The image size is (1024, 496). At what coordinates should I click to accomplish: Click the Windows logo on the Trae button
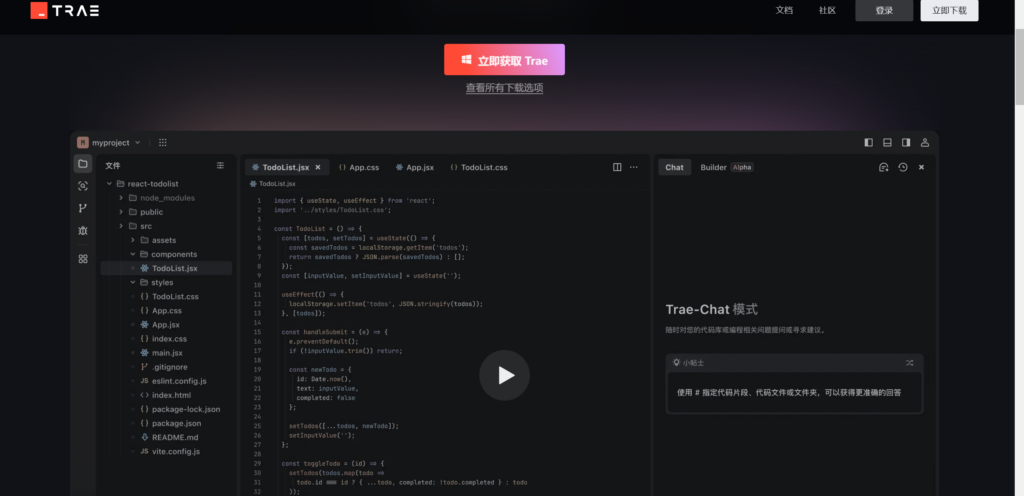click(x=466, y=60)
